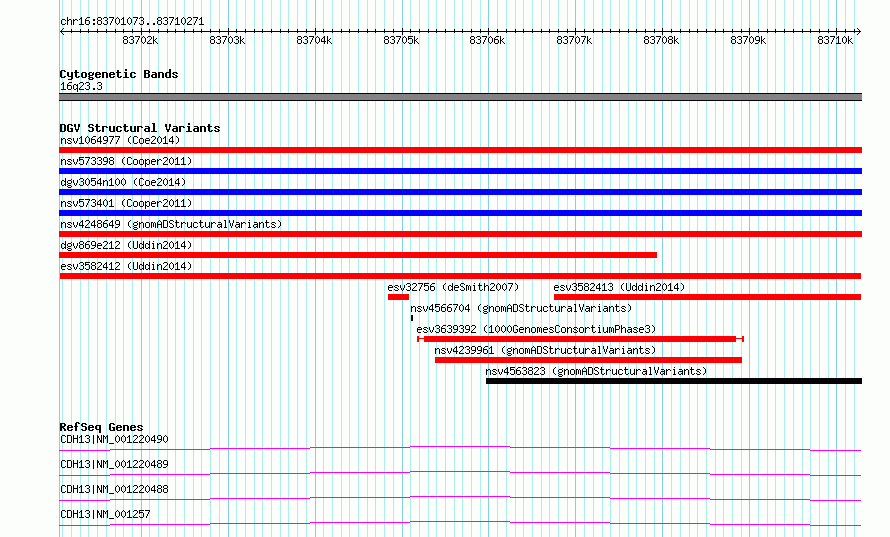Click the nsv1064977 (Coe2014) label
This screenshot has width=890, height=537.
[120, 140]
